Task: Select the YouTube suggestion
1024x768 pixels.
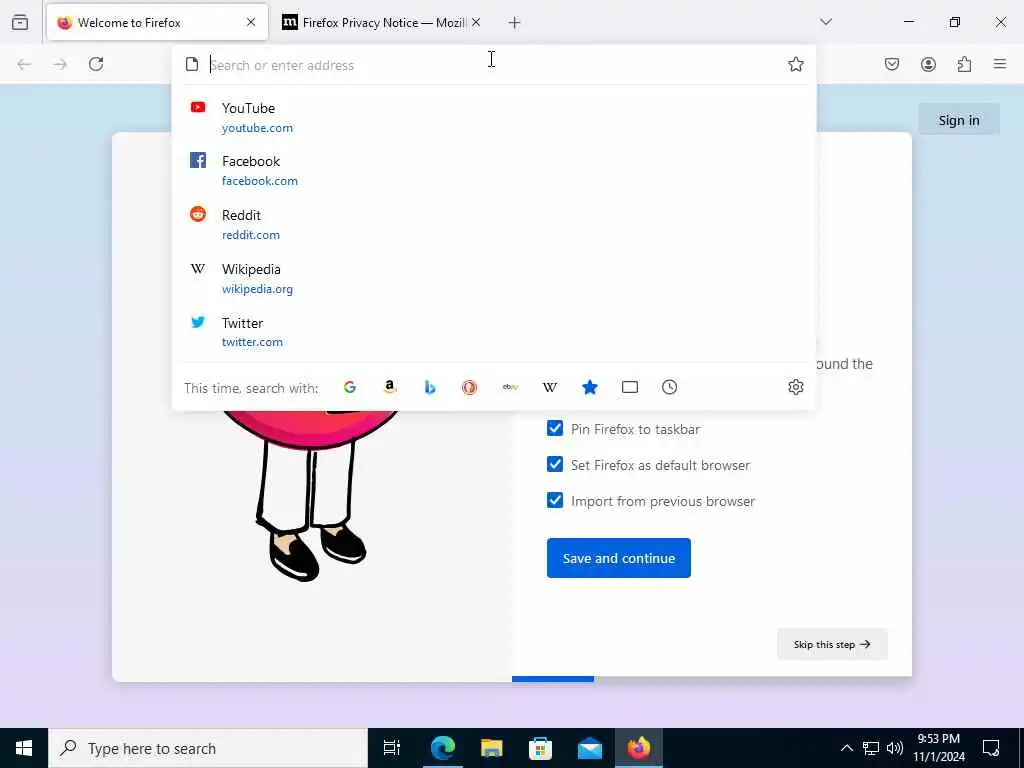Action: tap(494, 117)
